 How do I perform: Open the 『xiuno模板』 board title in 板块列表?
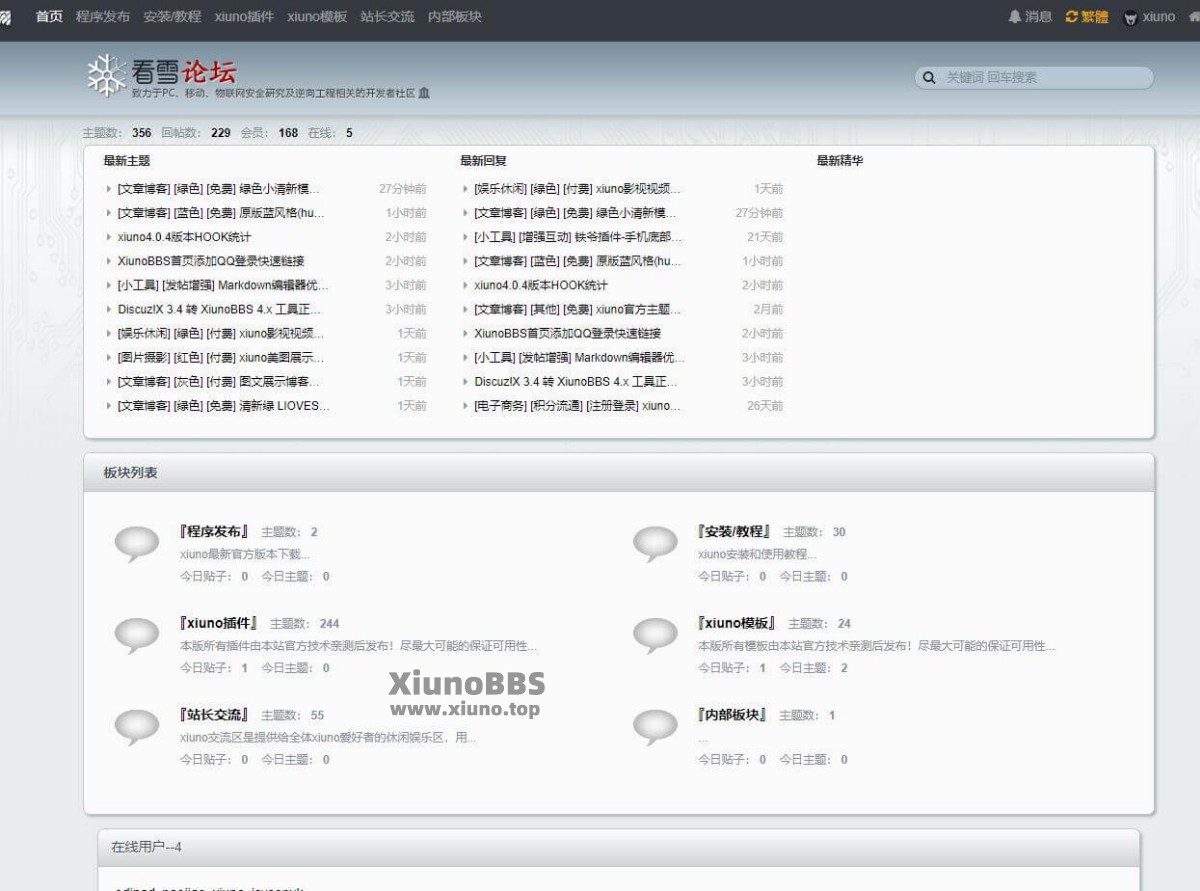pyautogui.click(x=737, y=623)
